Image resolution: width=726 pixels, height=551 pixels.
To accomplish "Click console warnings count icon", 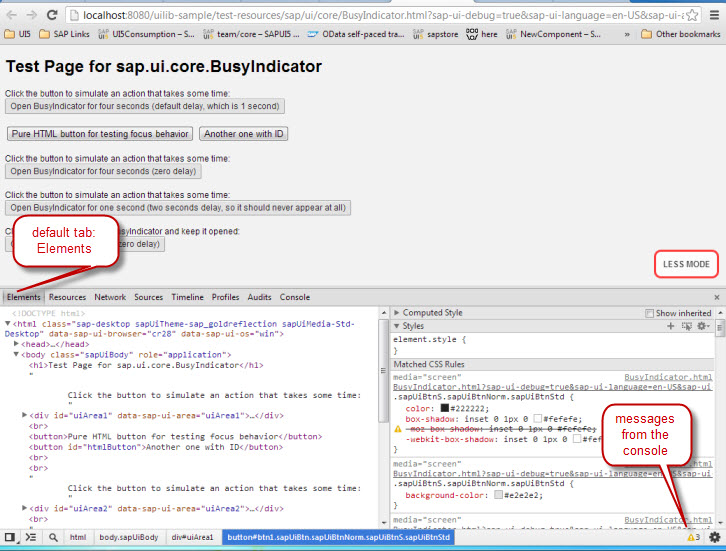I will point(694,537).
